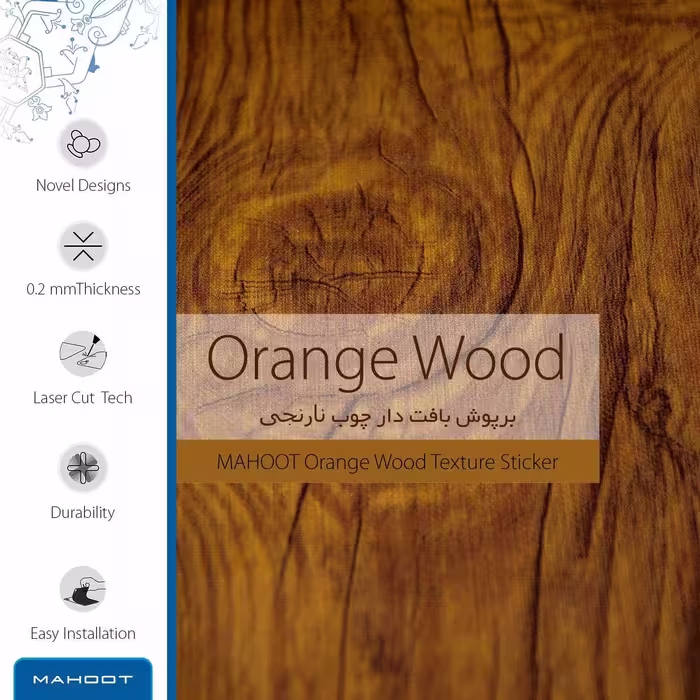Click the Novel Designs flower icon

[x=83, y=143]
